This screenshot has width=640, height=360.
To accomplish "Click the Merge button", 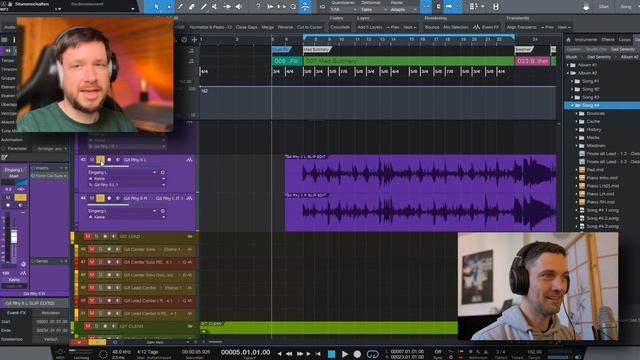I will click(x=267, y=27).
